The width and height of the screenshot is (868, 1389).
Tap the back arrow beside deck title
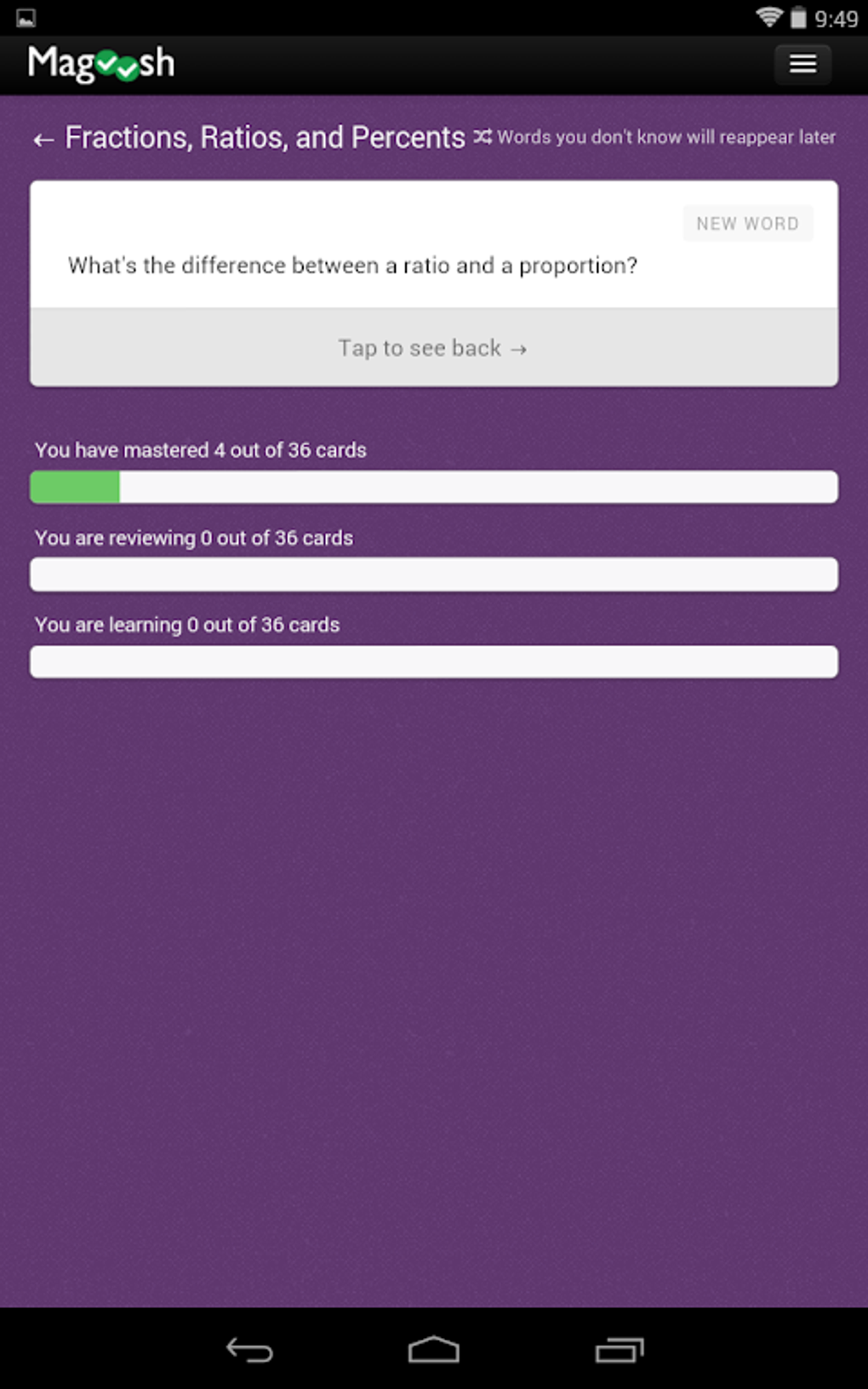coord(43,140)
